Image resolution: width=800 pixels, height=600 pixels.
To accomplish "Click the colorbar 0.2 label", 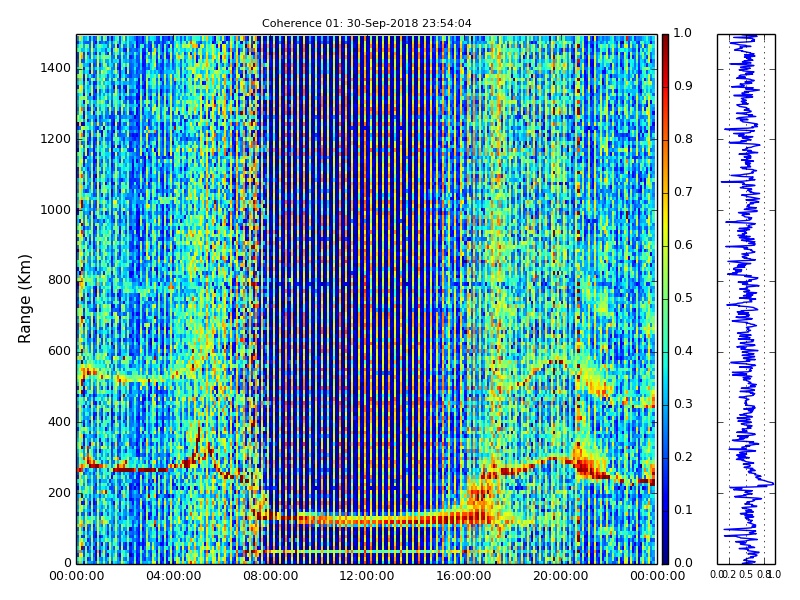I will click(683, 457).
